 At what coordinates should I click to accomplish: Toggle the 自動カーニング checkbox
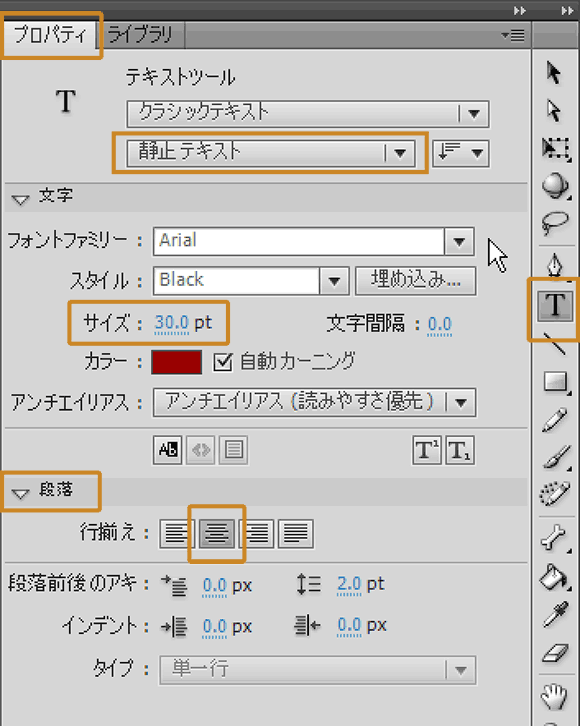click(x=223, y=362)
